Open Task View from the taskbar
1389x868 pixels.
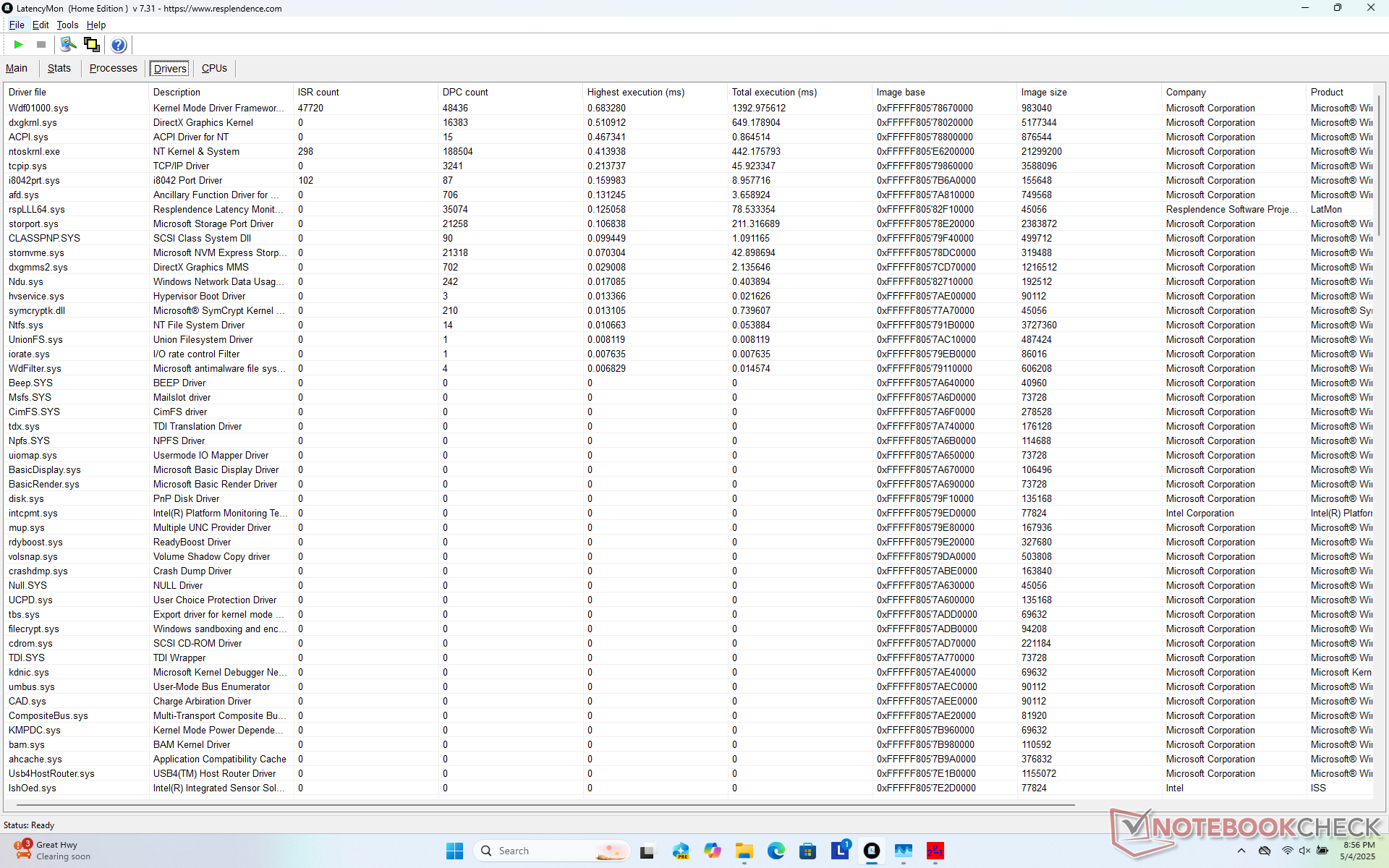[x=647, y=851]
